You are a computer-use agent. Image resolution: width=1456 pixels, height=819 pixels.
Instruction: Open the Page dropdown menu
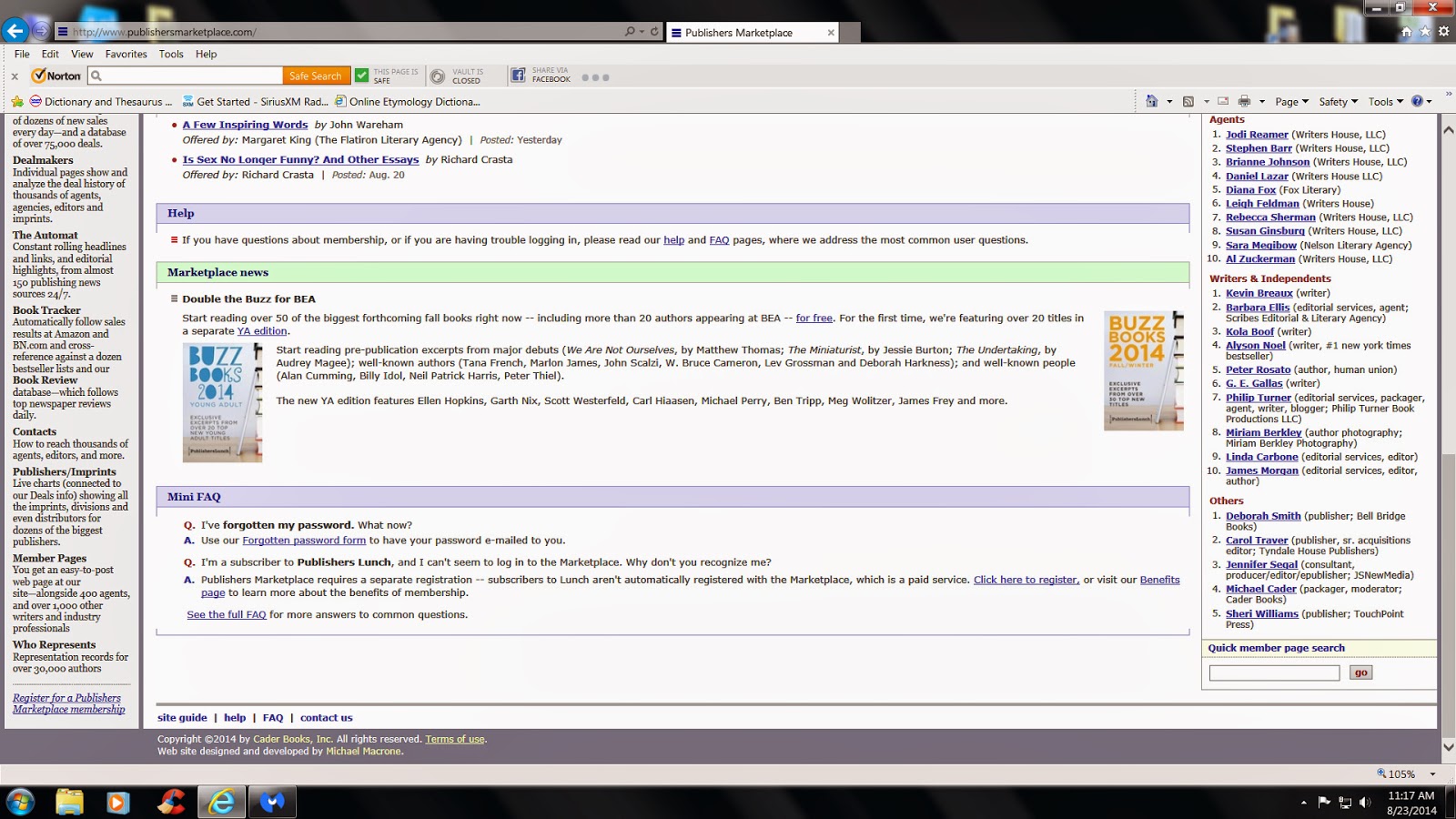(1291, 102)
